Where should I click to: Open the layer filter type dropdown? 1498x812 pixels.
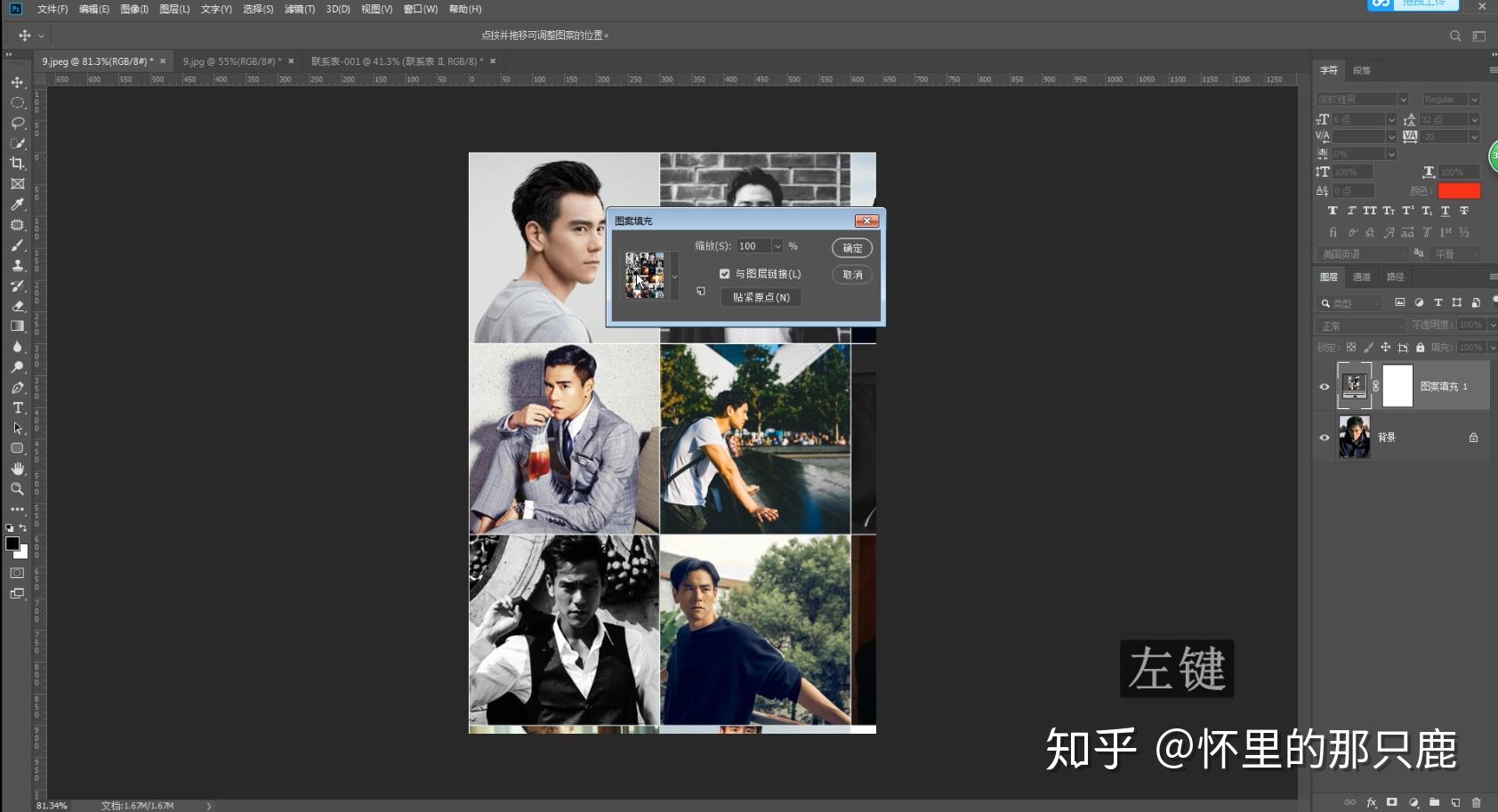[x=1349, y=303]
